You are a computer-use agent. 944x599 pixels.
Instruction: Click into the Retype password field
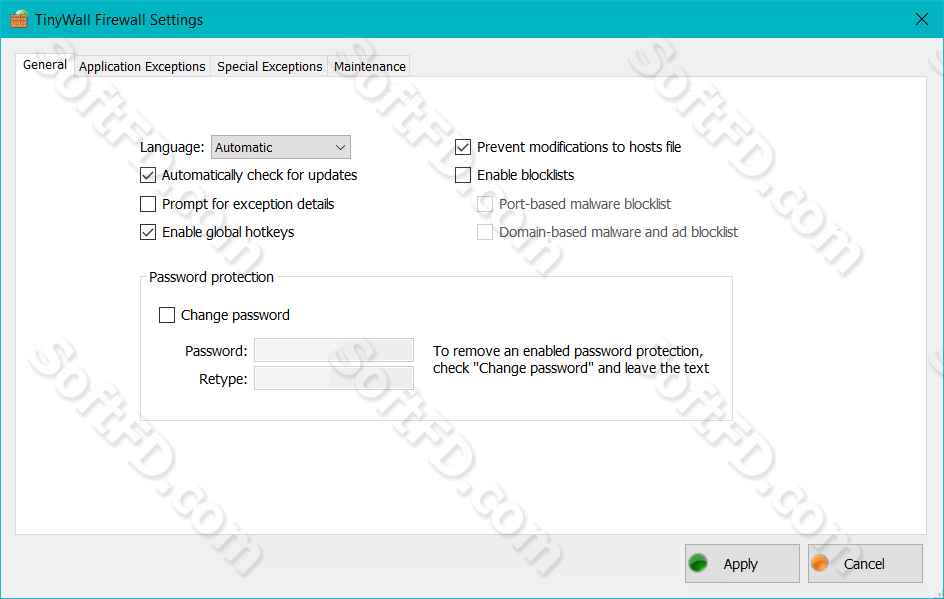click(x=334, y=379)
